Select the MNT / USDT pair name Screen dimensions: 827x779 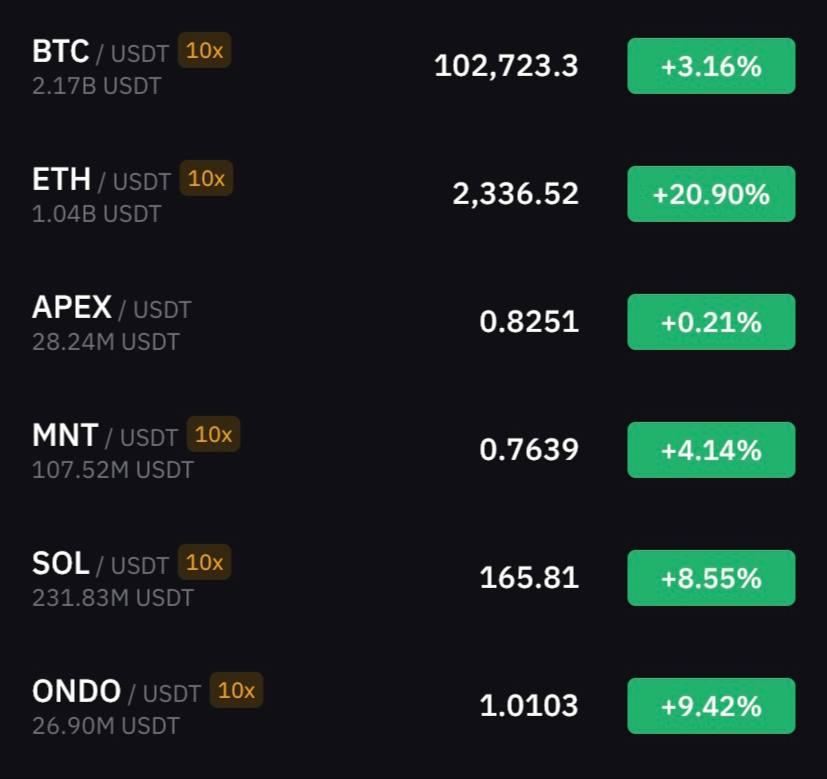(105, 436)
